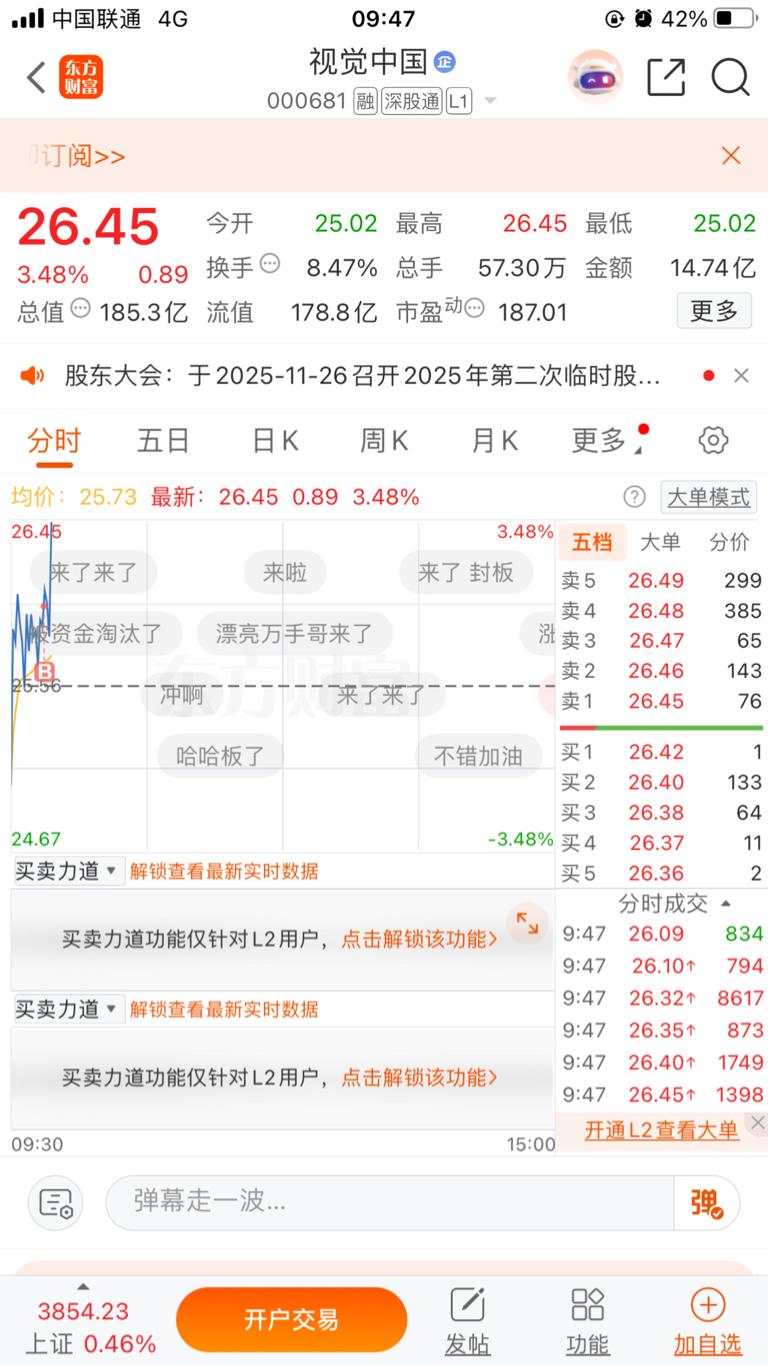Switch to the 日K tab

[275, 440]
